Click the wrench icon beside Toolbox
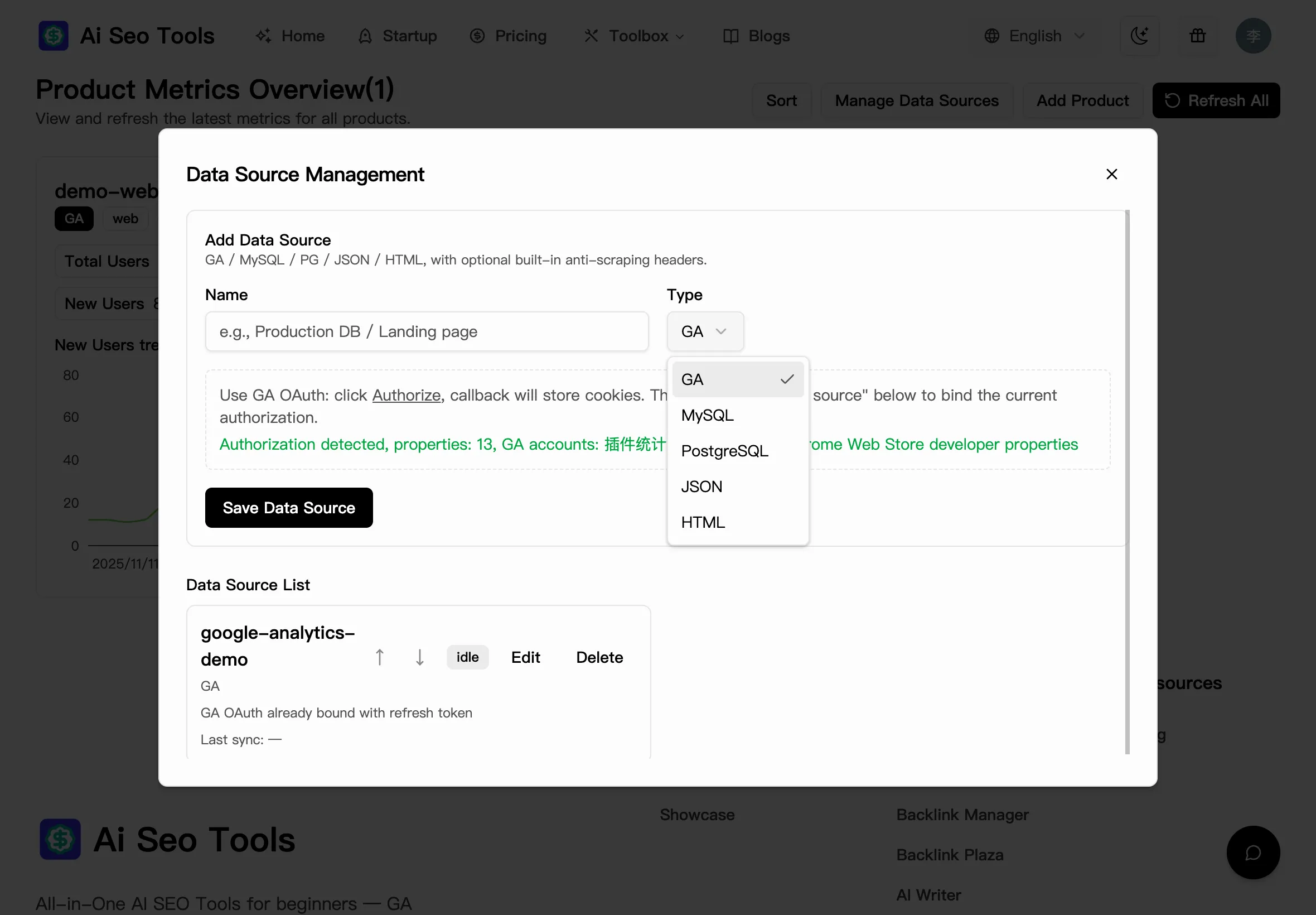This screenshot has width=1316, height=915. coord(592,36)
